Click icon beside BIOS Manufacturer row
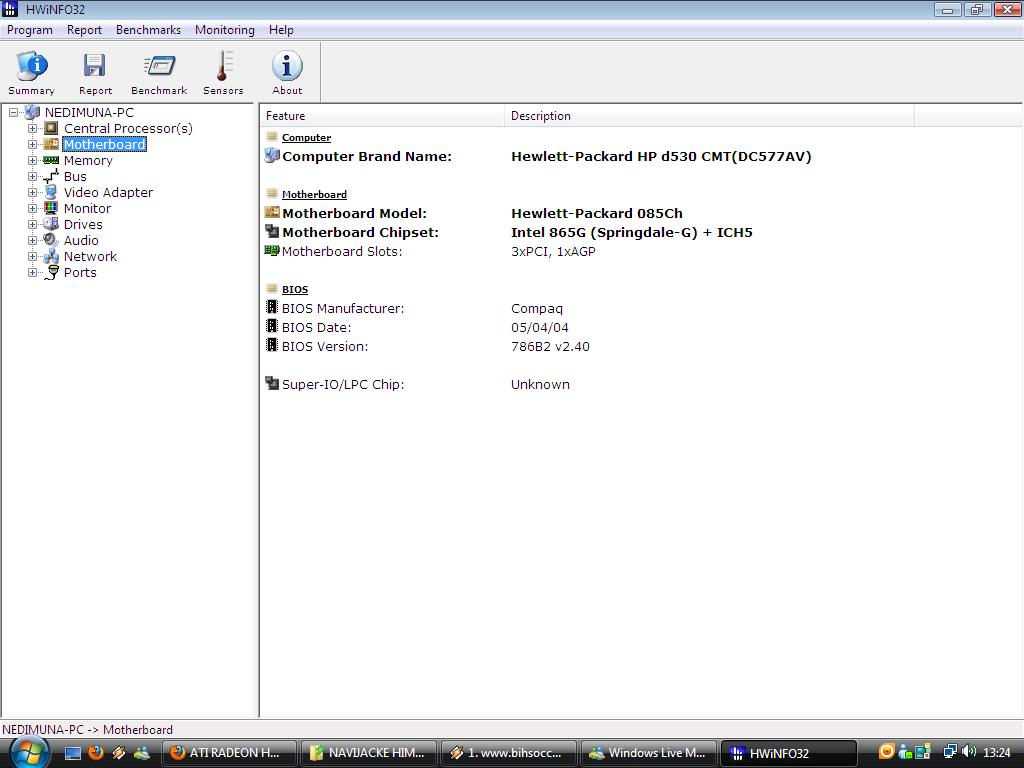 [x=272, y=307]
